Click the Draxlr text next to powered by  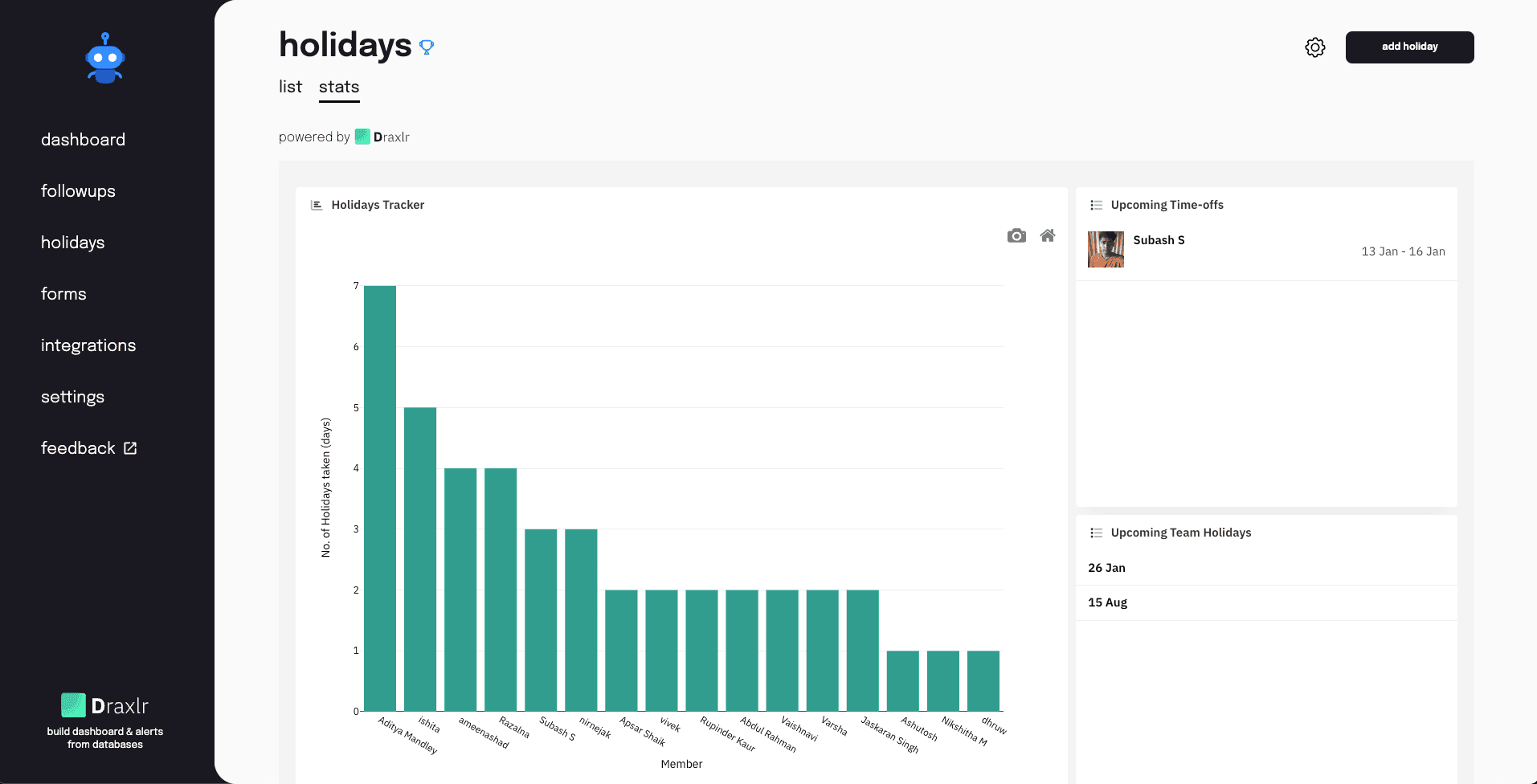pos(391,137)
